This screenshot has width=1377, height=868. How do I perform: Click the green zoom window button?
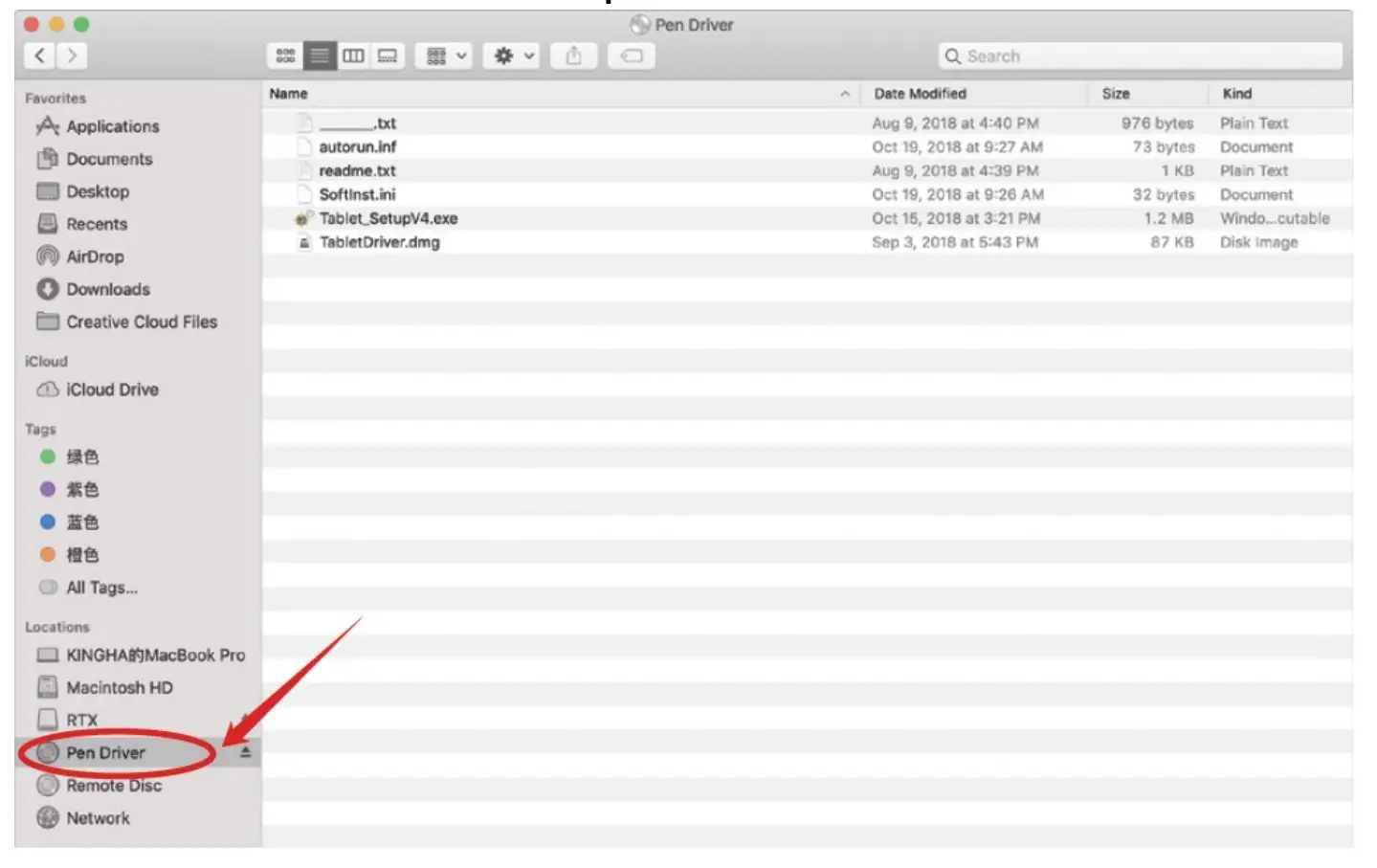pos(81,24)
